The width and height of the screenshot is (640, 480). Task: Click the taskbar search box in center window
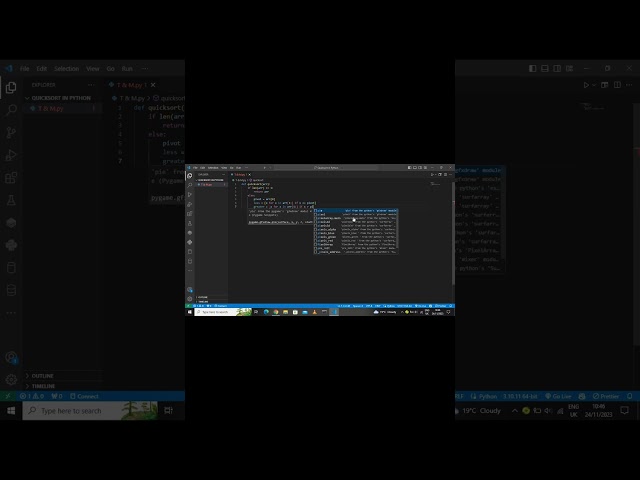tap(223, 312)
